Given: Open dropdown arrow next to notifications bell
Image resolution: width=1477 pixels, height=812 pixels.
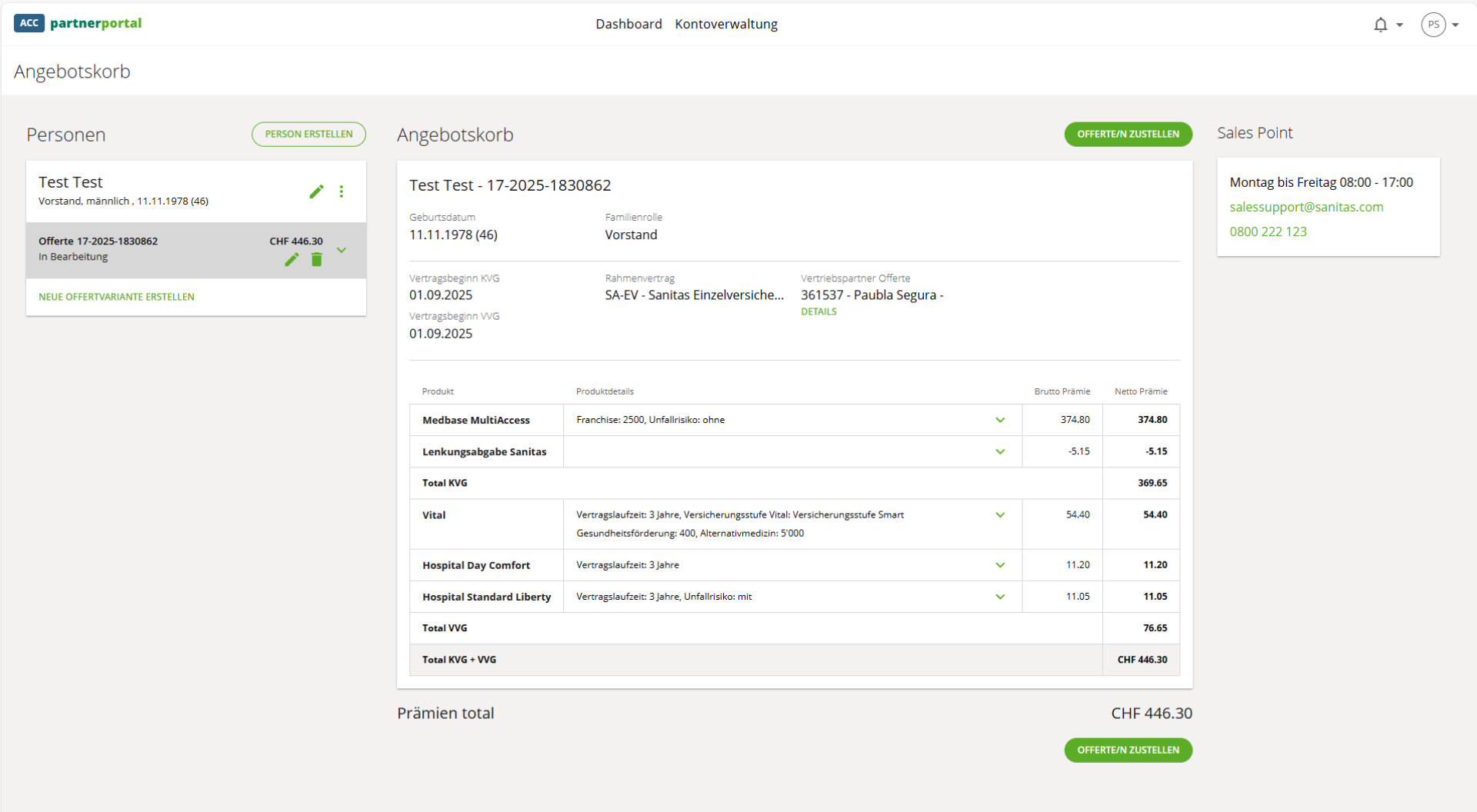Looking at the screenshot, I should coord(1399,25).
